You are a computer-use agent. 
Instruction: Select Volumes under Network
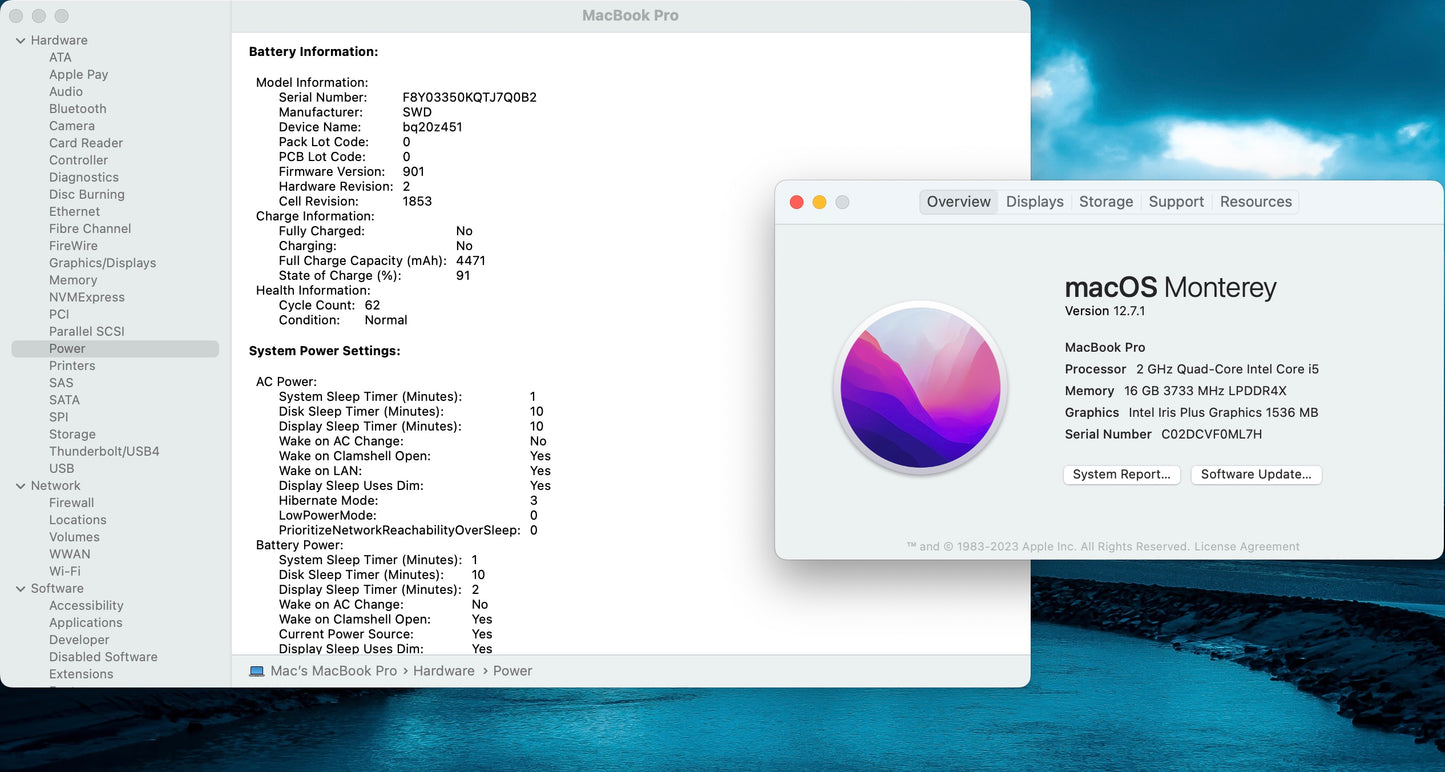coord(75,537)
